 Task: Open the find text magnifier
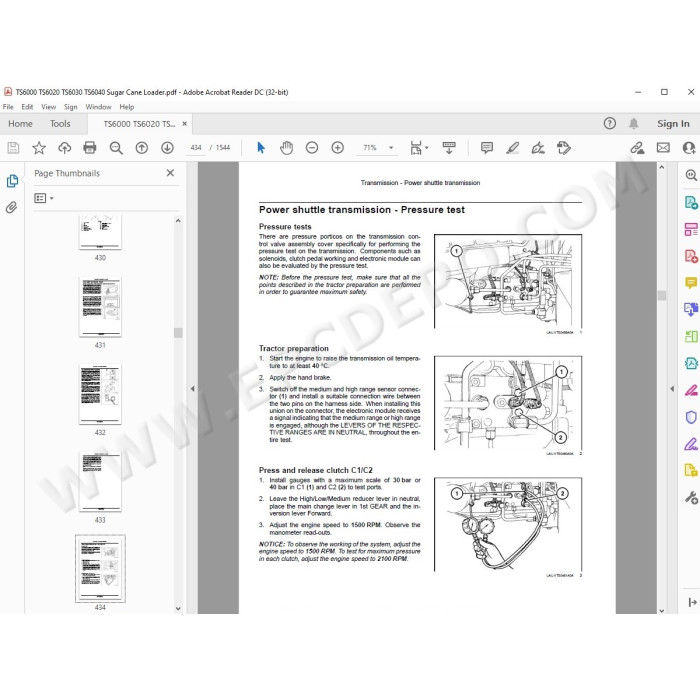click(x=116, y=148)
